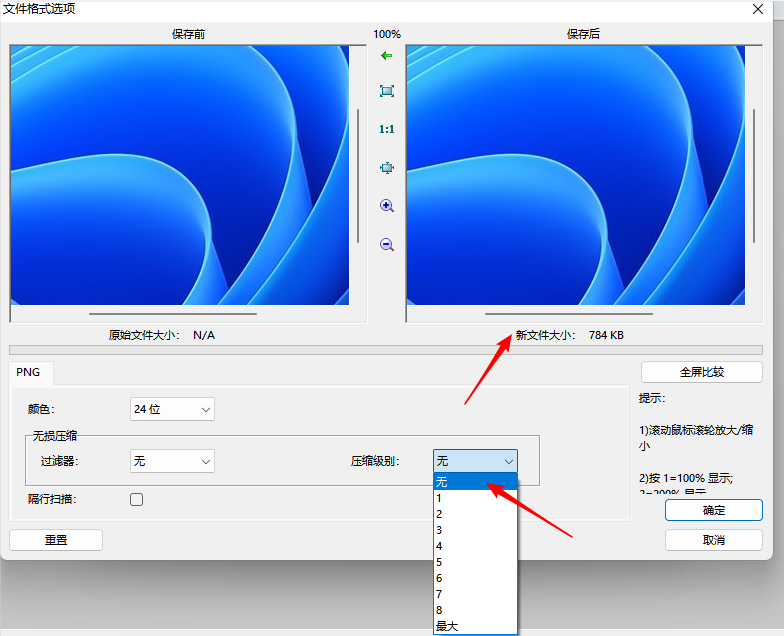Click the center preview icon
Viewport: 784px width, 636px height.
point(386,168)
